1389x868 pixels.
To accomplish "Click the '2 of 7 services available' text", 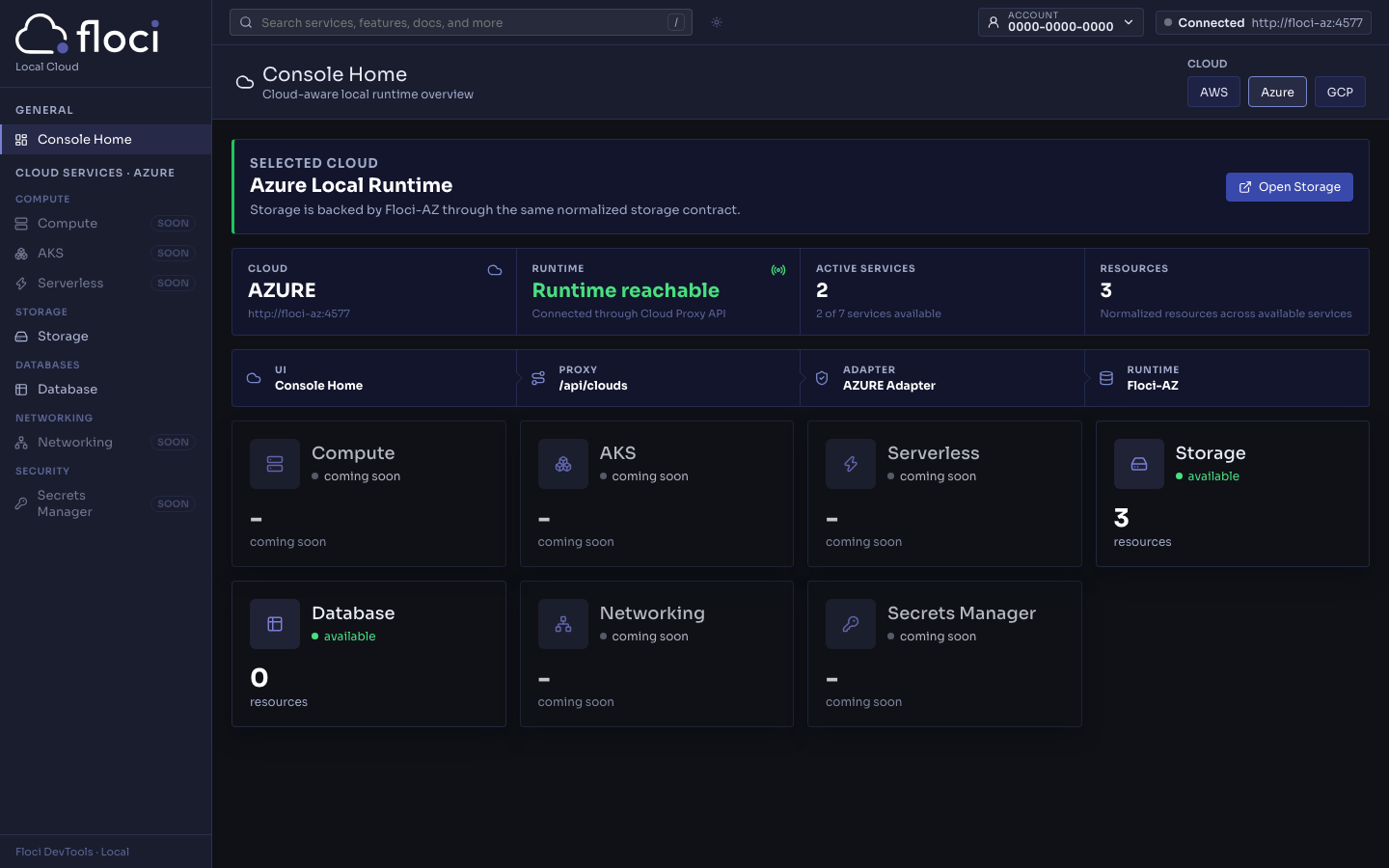I will 879,313.
